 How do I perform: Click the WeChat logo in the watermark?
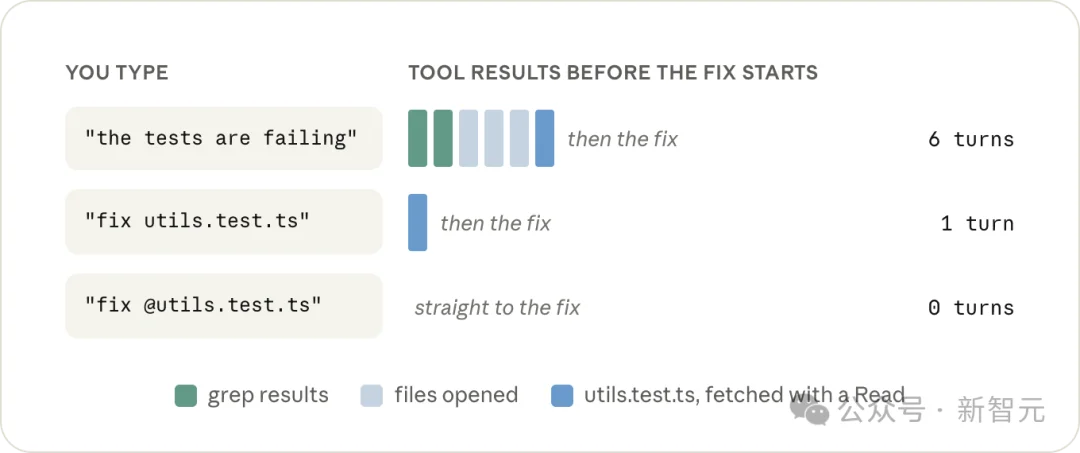point(810,410)
